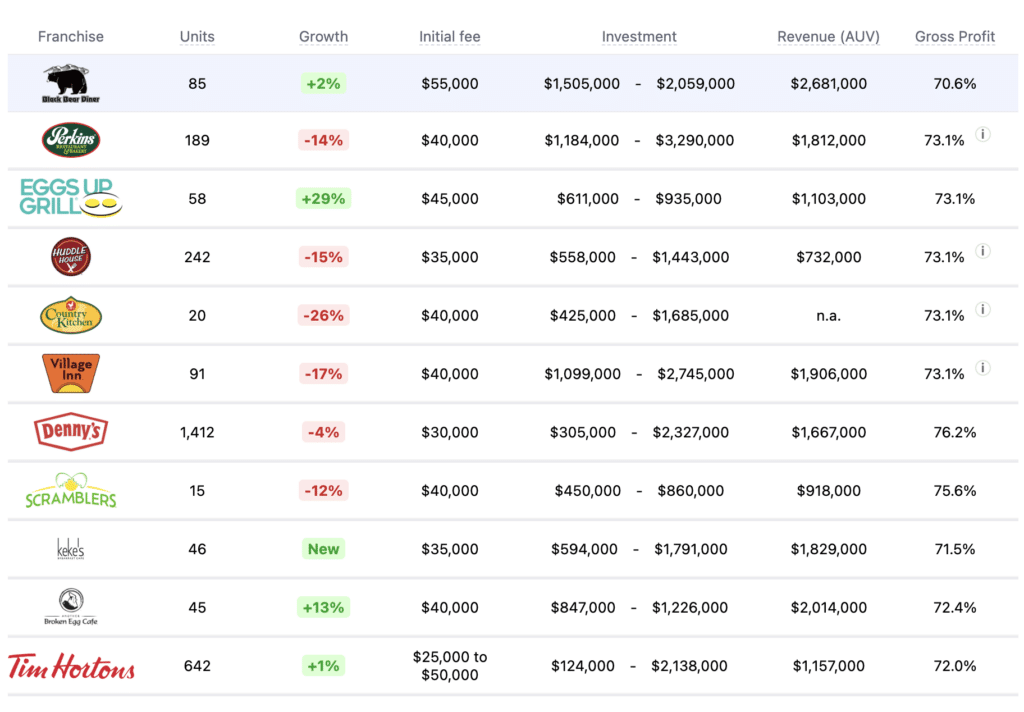Click the Country Kitchen logo
Viewport: 1024px width, 712px height.
[71, 315]
